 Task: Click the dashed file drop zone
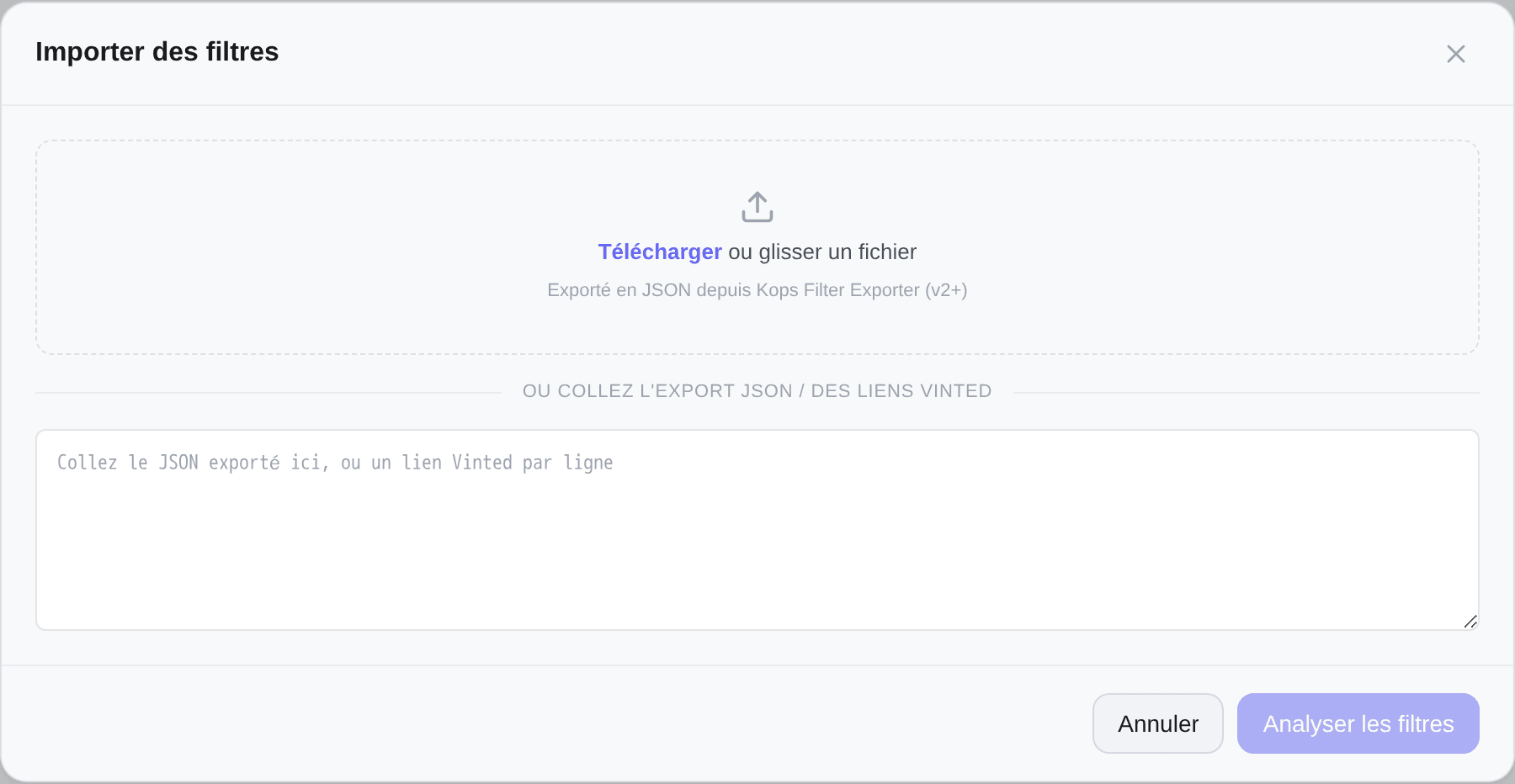757,247
